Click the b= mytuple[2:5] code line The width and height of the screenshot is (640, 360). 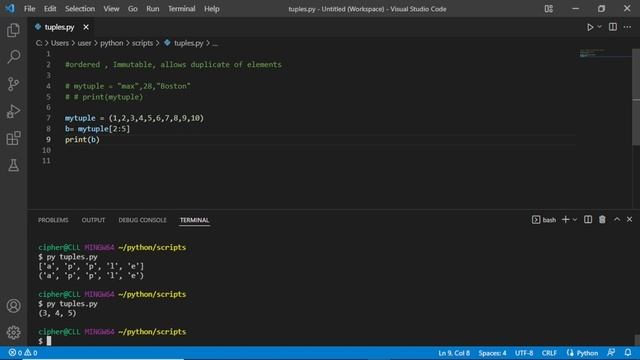[x=97, y=129]
